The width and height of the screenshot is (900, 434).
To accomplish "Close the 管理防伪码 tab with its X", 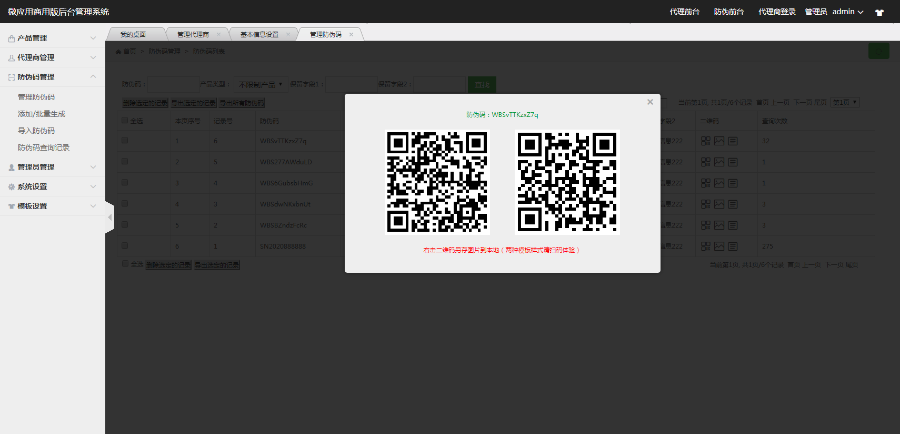I will (351, 34).
